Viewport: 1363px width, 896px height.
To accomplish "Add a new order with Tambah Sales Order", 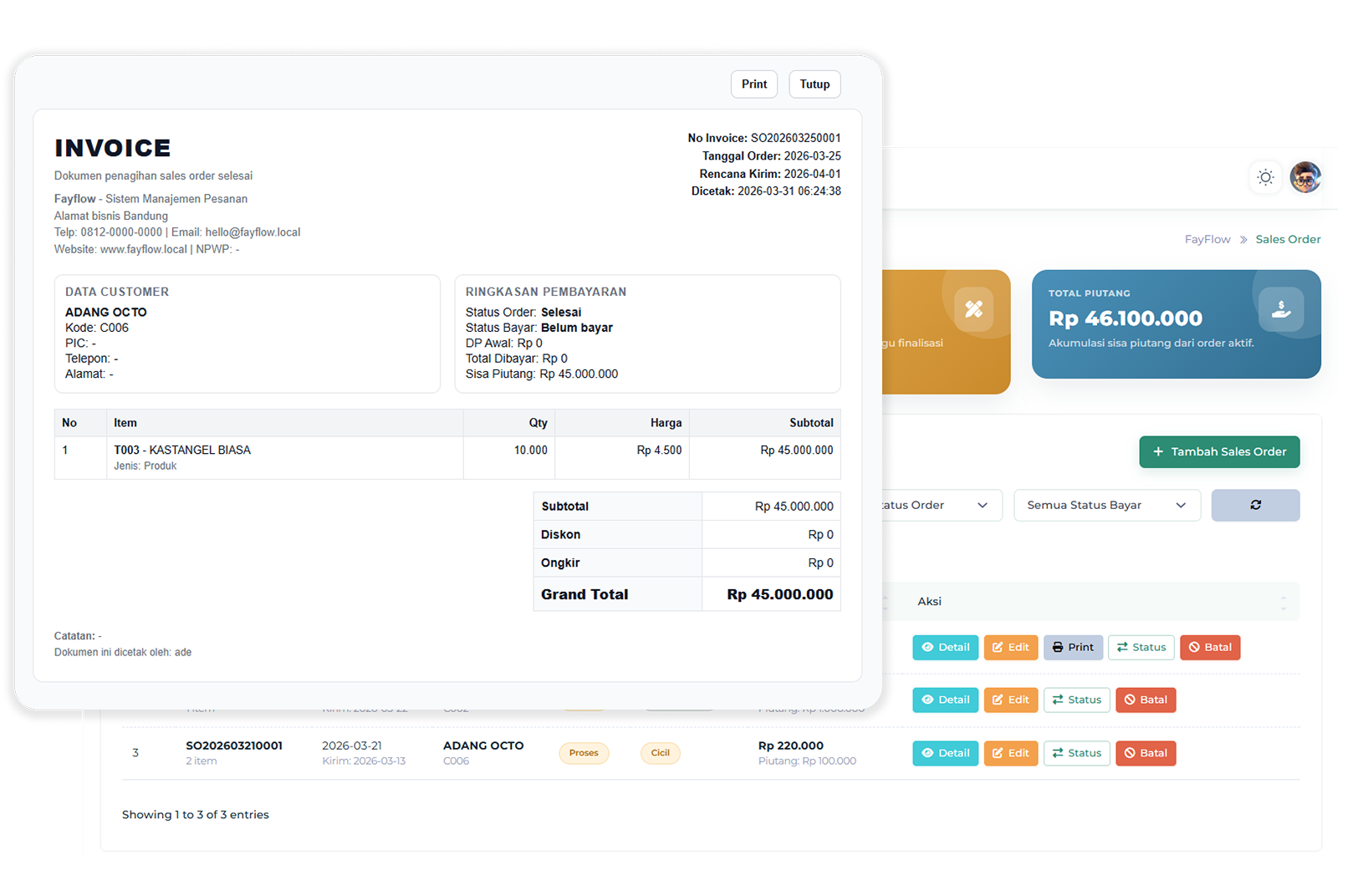I will pyautogui.click(x=1219, y=451).
